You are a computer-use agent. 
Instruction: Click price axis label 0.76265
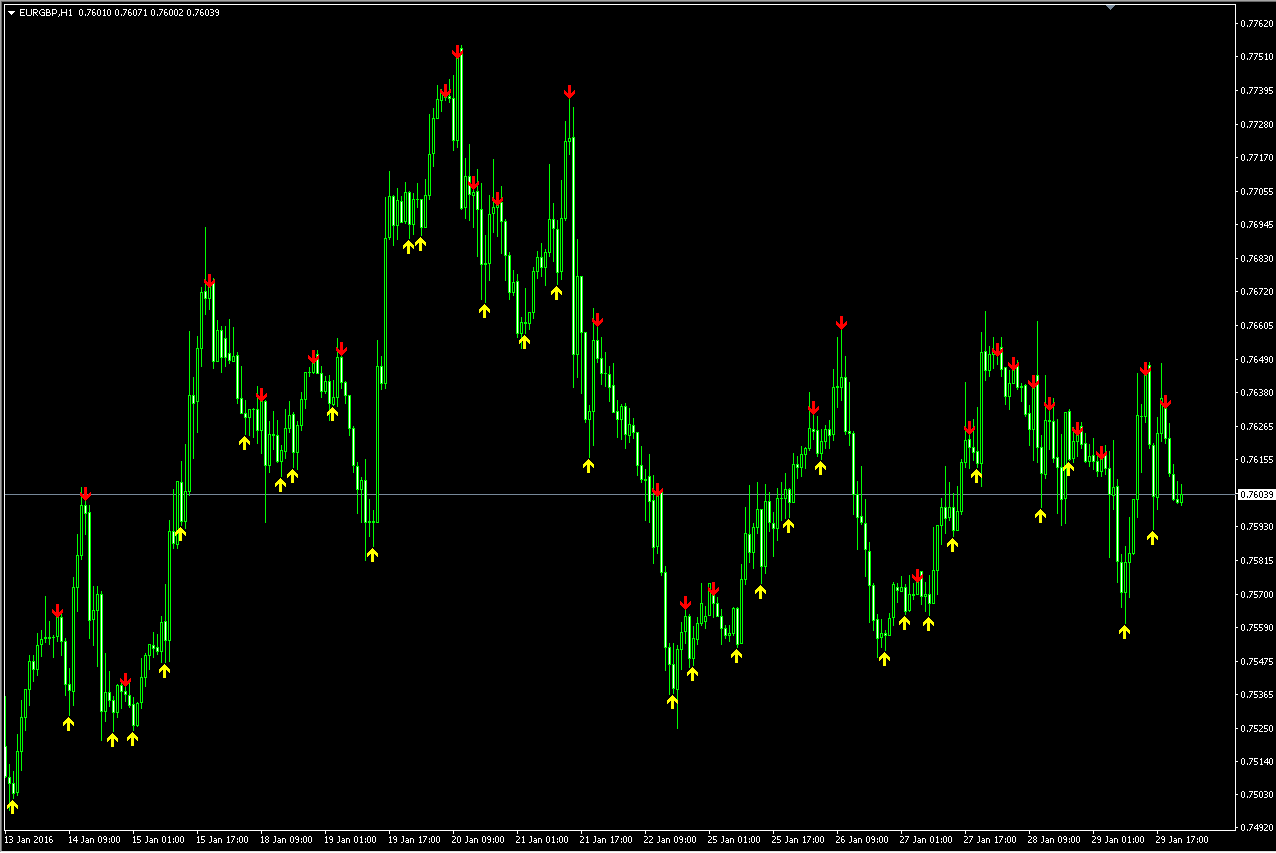(x=1256, y=426)
